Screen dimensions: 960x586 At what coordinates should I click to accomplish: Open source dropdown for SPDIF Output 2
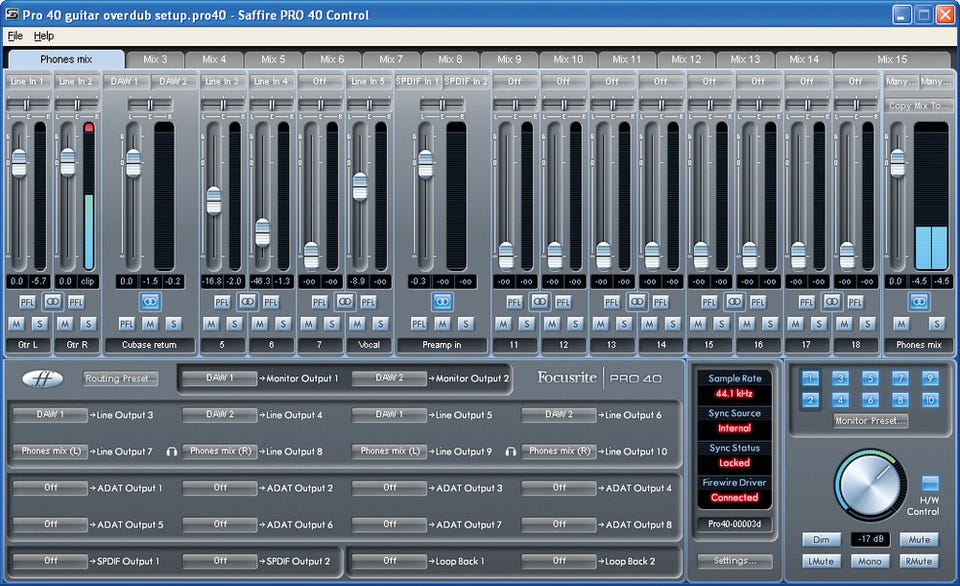[x=220, y=560]
